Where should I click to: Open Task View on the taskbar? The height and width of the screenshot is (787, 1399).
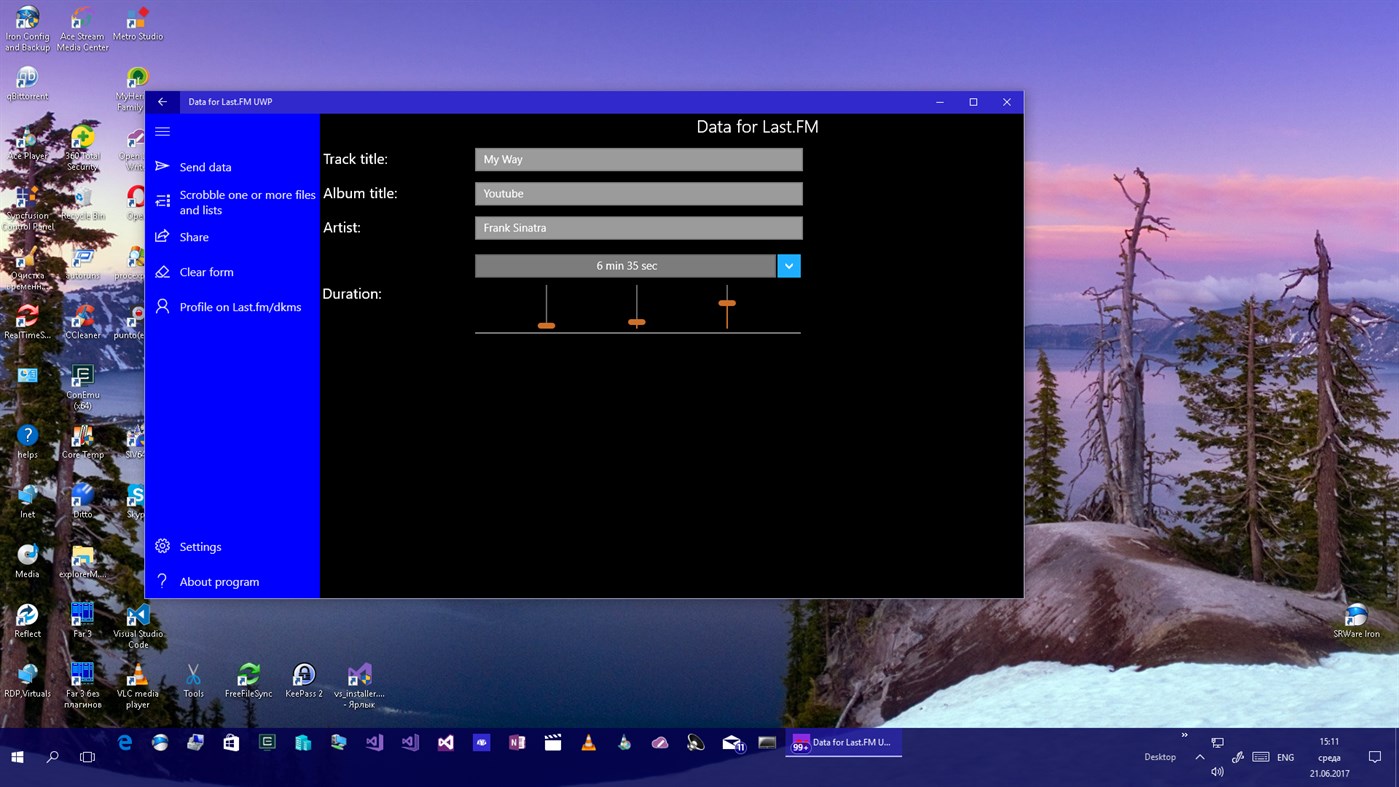click(88, 757)
